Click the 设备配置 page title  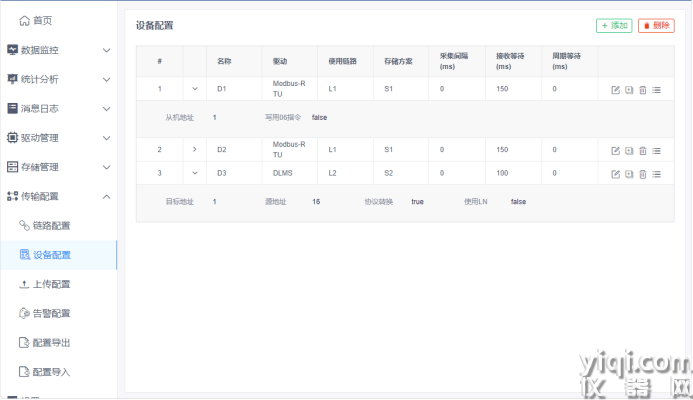tap(155, 26)
